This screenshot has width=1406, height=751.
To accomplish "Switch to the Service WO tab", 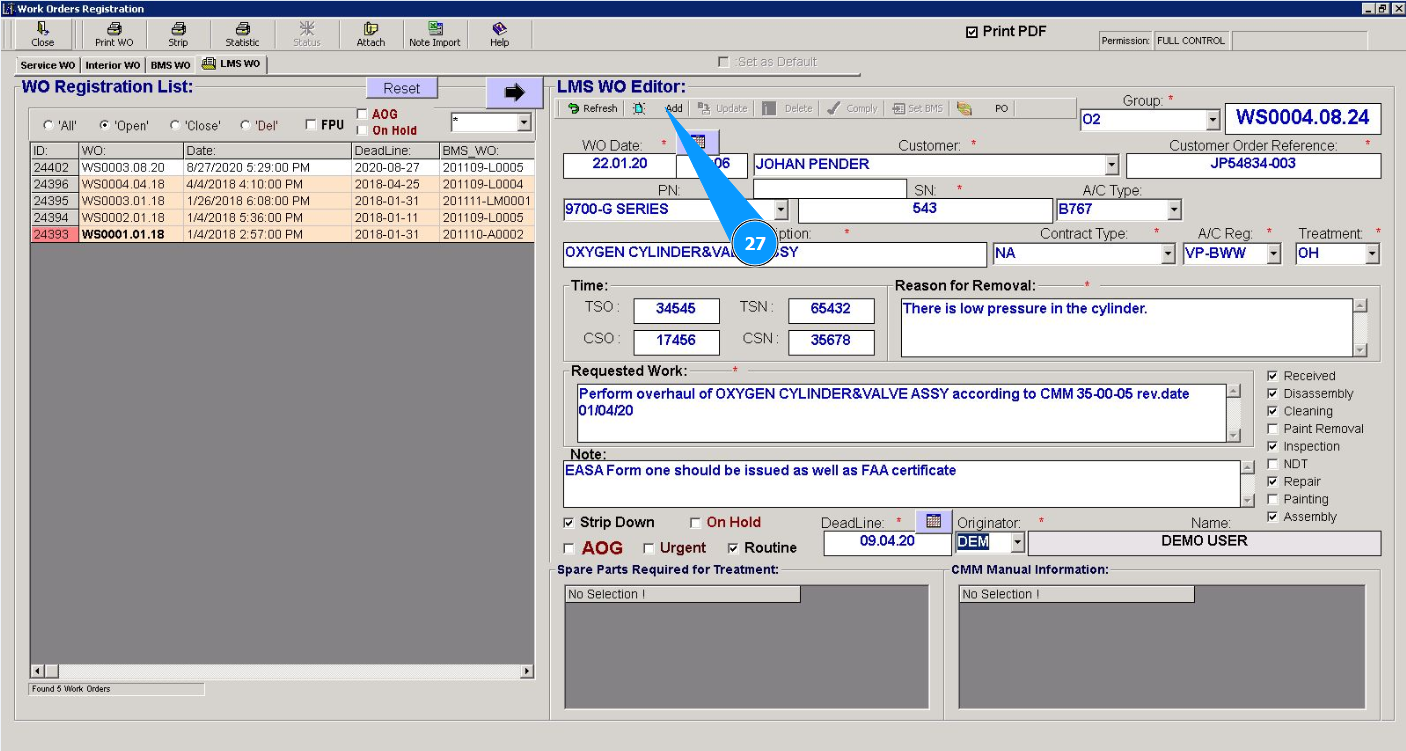I will coord(47,65).
